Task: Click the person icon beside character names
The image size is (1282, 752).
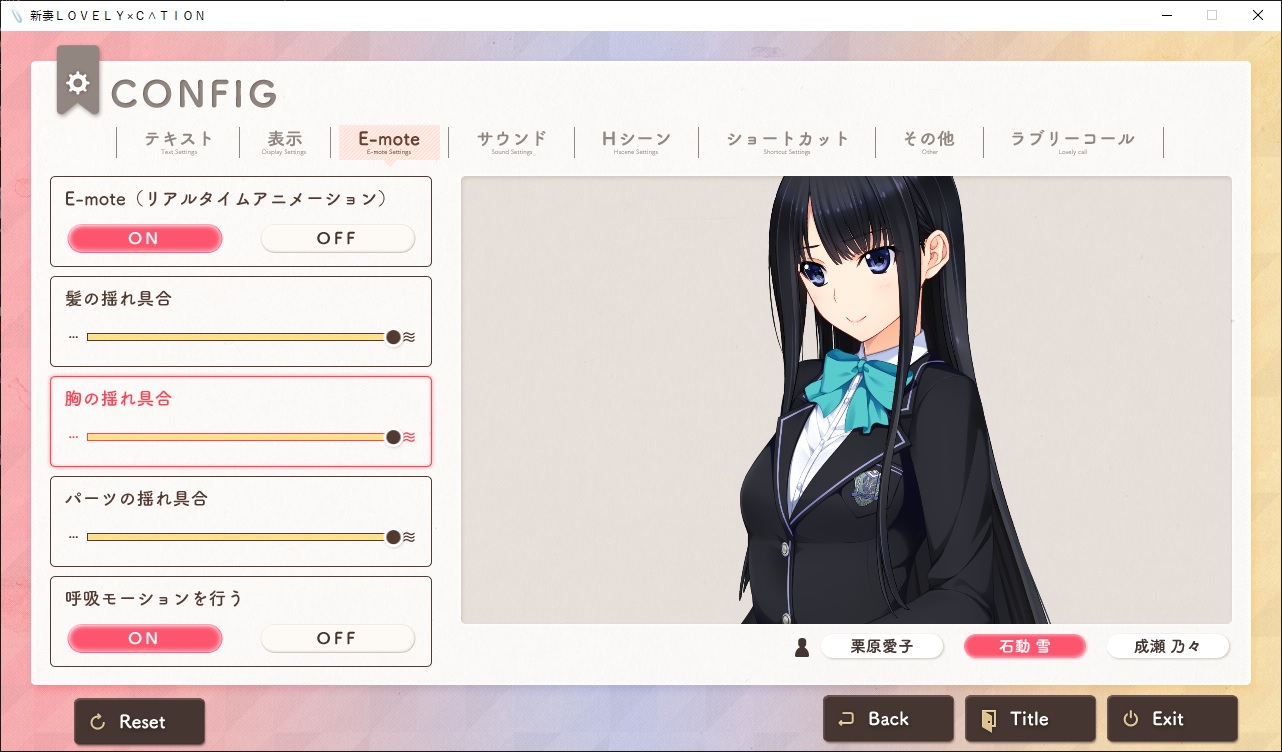Action: click(x=802, y=647)
